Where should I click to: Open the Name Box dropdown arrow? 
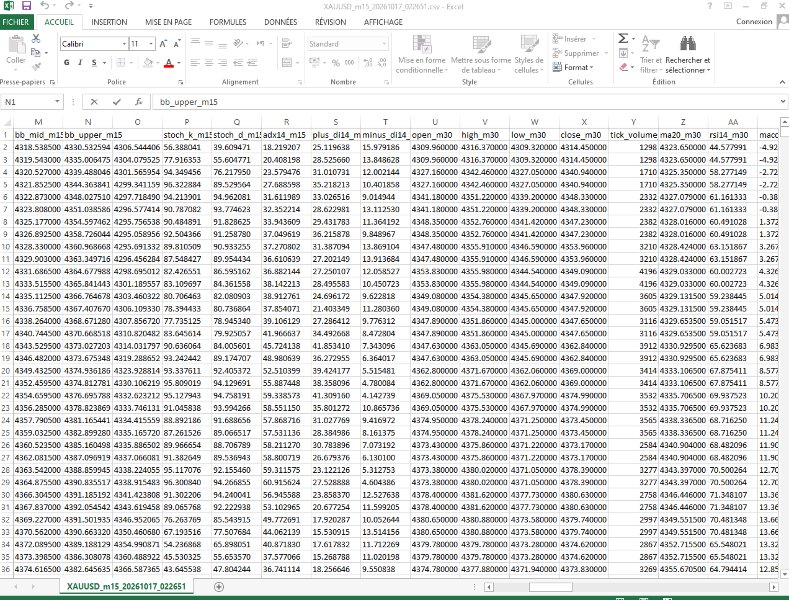pyautogui.click(x=57, y=102)
